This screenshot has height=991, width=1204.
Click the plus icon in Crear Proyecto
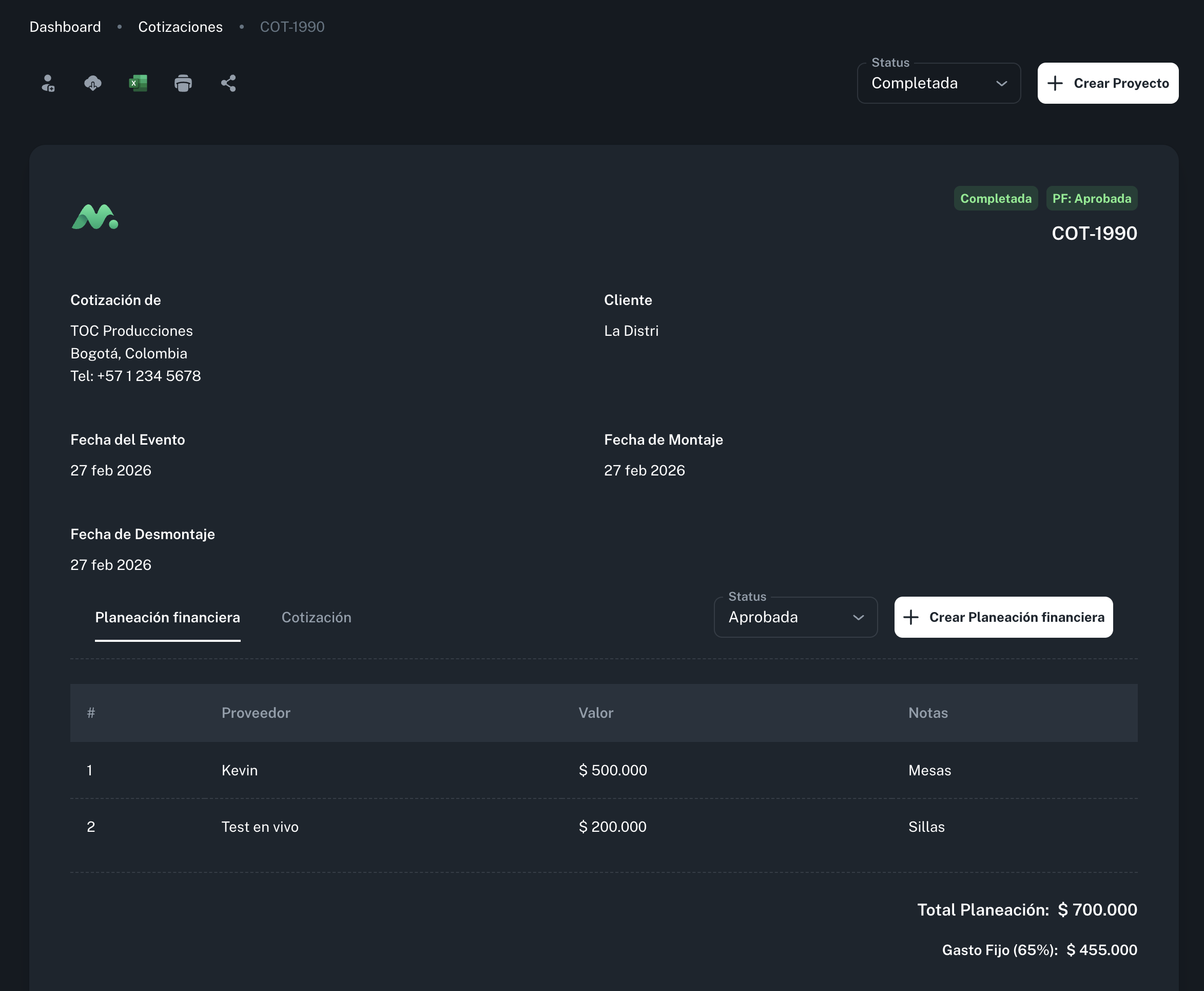1055,83
